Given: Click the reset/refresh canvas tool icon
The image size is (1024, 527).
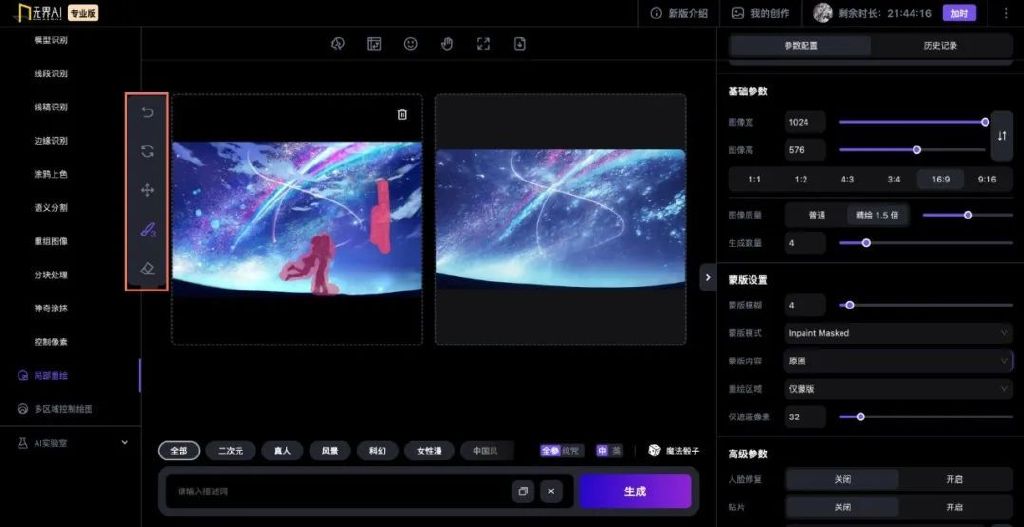Looking at the screenshot, I should [x=148, y=151].
